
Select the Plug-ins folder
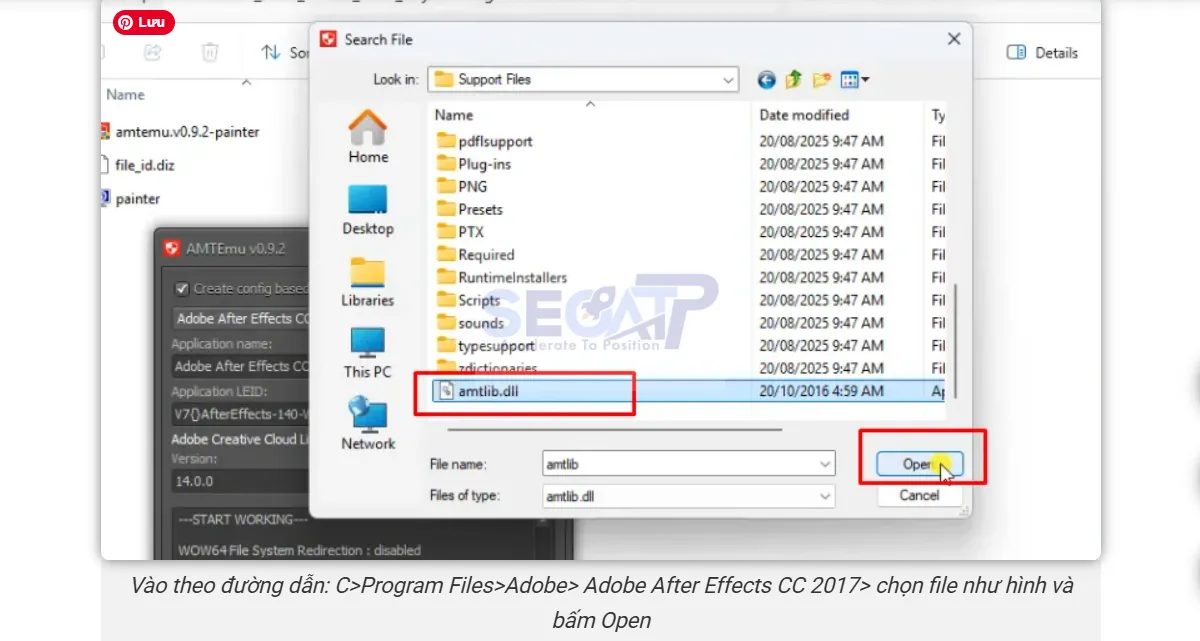pos(474,164)
